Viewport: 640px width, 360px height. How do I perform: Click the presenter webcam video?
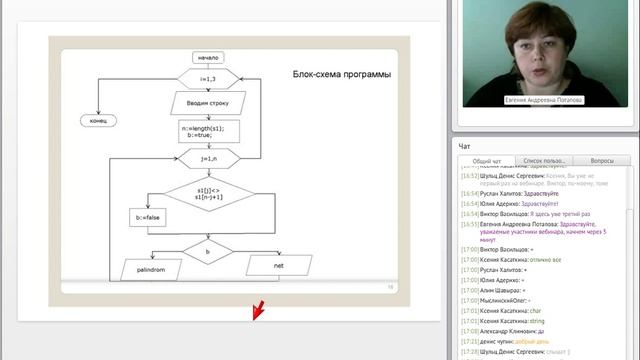pos(545,53)
